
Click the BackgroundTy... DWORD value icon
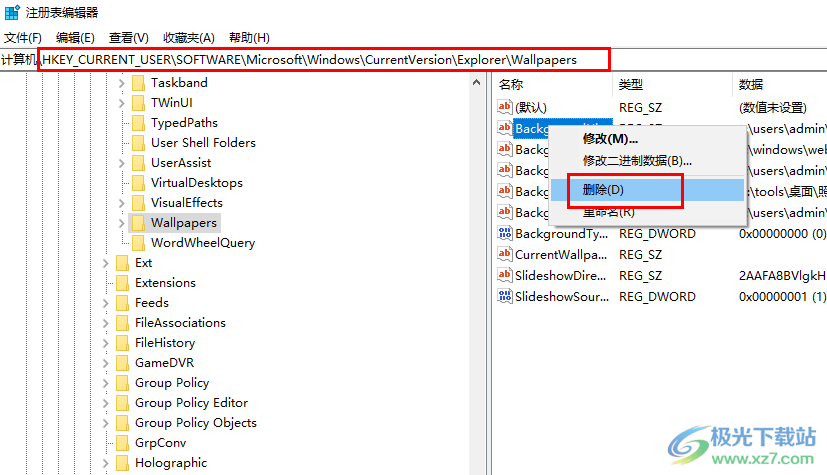coord(504,233)
